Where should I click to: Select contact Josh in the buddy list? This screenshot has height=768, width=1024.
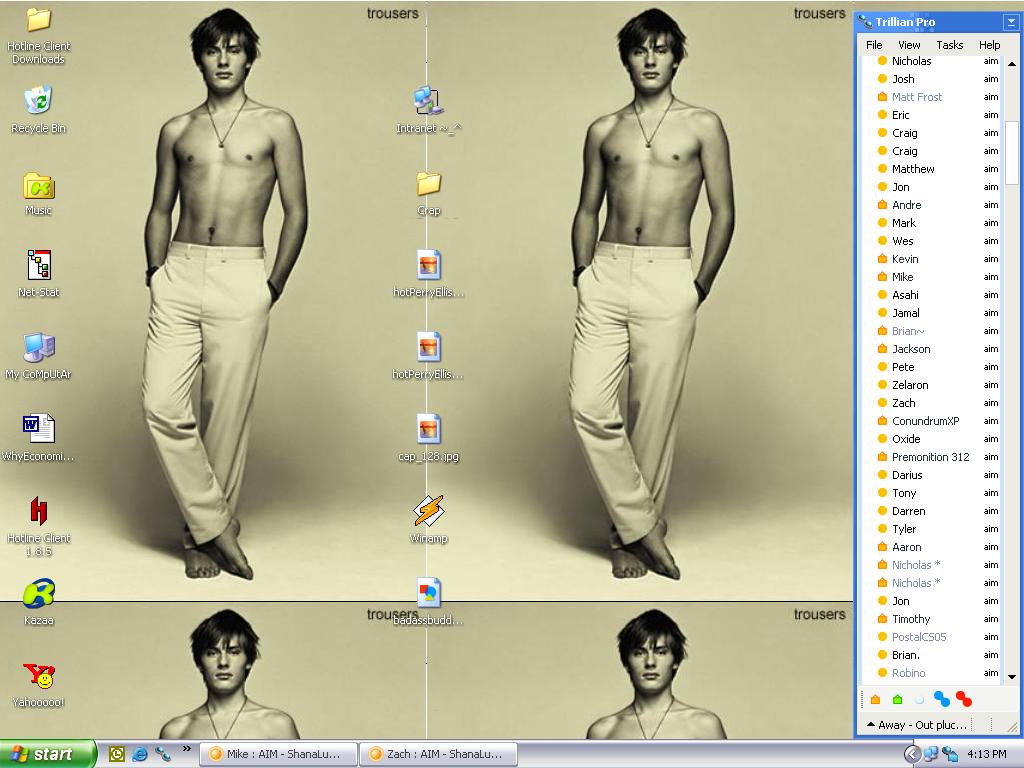(930, 79)
